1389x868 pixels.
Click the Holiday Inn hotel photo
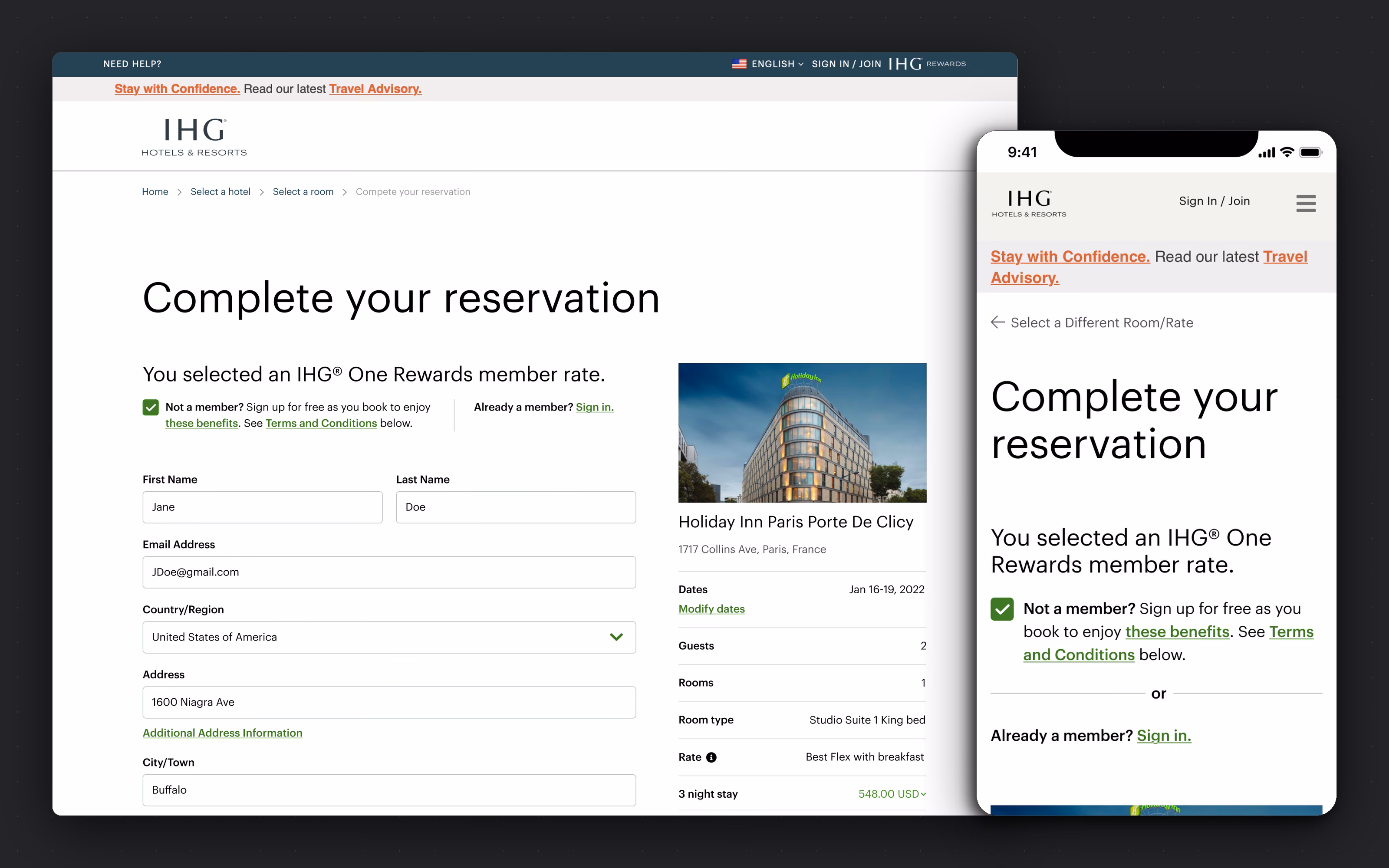pos(802,433)
